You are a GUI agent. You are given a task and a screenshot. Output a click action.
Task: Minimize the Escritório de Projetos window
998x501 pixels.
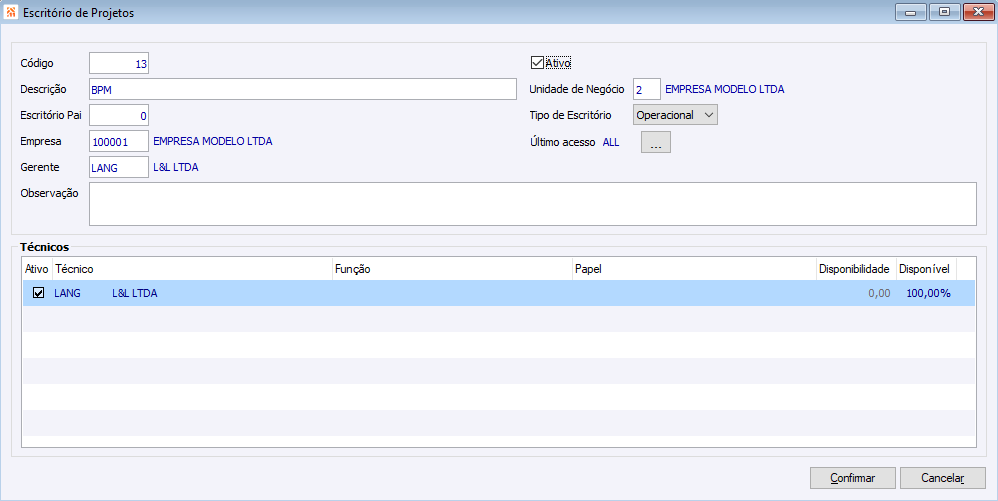[911, 12]
